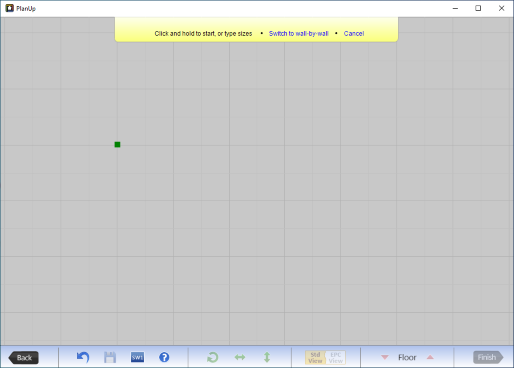The height and width of the screenshot is (368, 514).
Task: Open help via question mark icon
Action: point(164,357)
